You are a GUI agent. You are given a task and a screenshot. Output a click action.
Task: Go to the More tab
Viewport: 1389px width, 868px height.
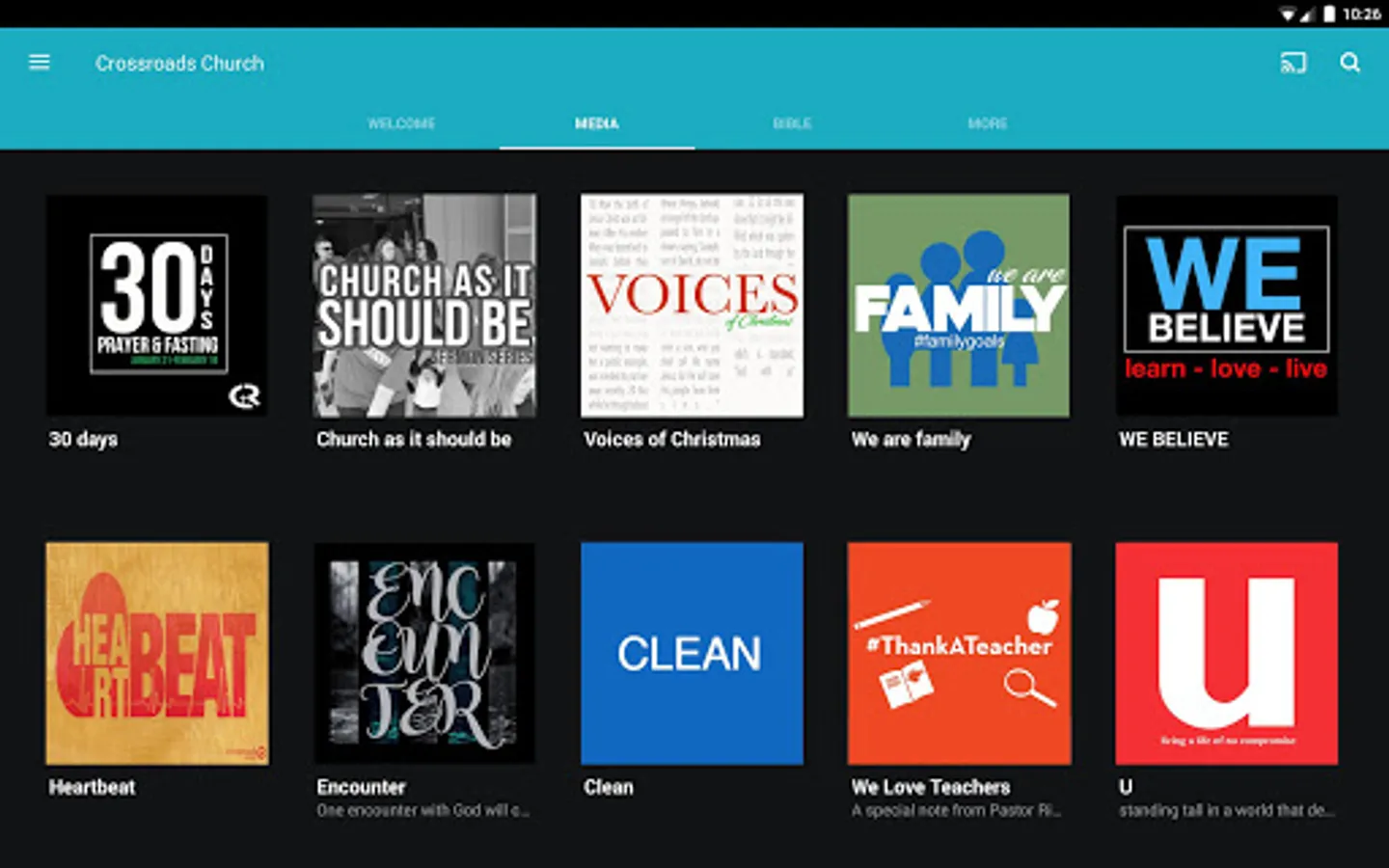click(988, 123)
